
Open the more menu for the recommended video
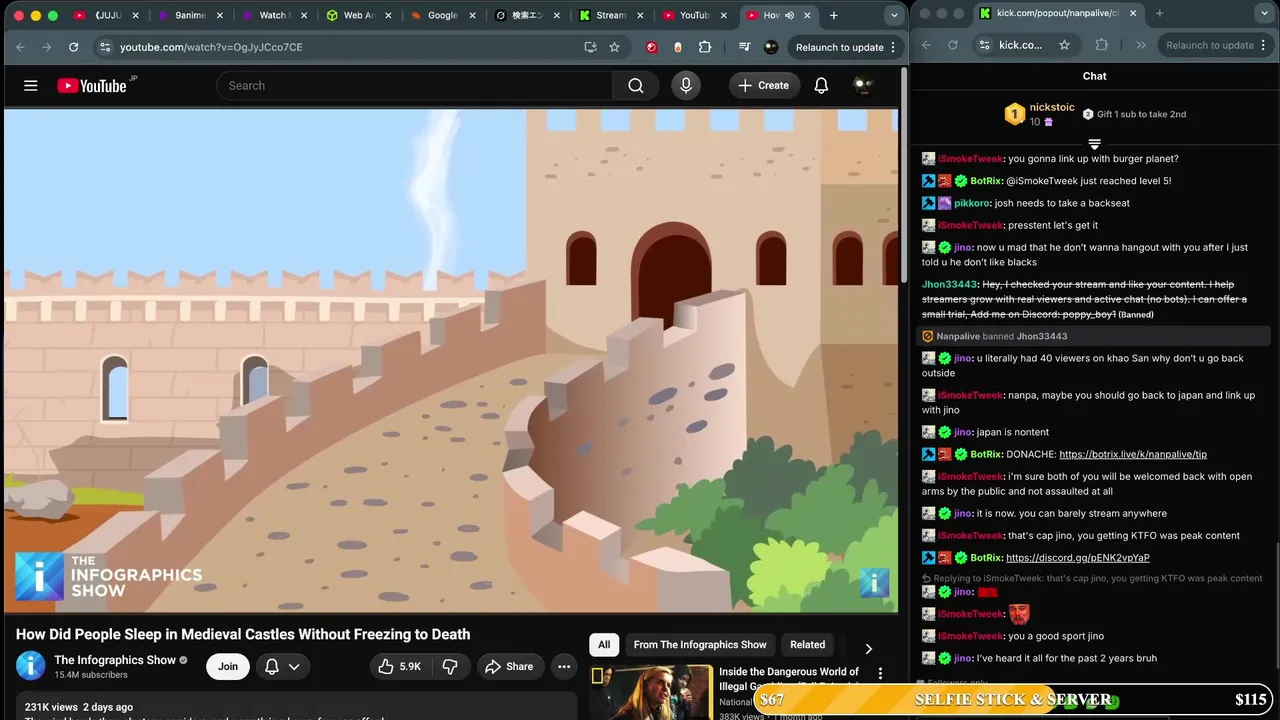pos(880,674)
